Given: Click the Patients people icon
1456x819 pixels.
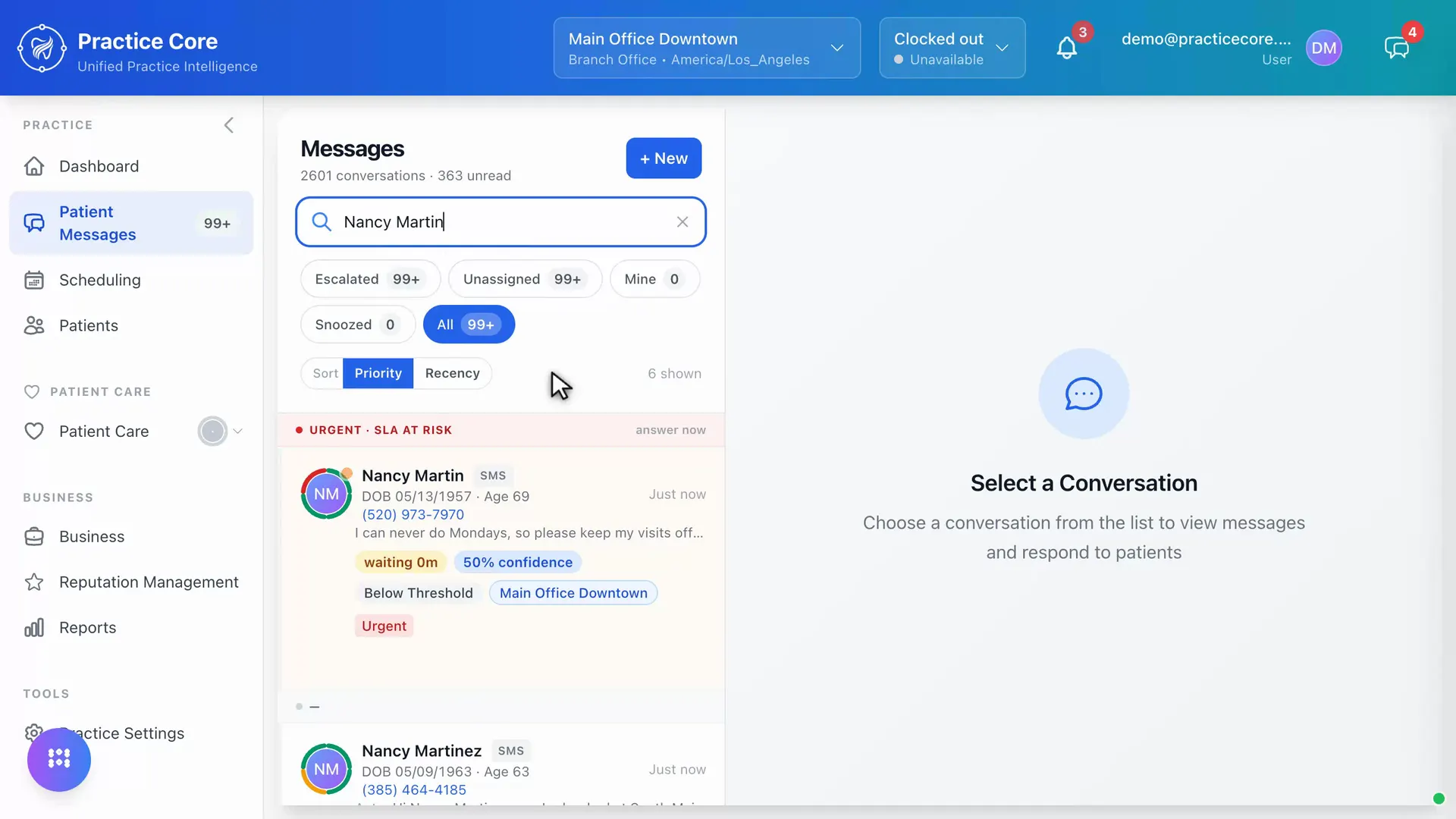Looking at the screenshot, I should tap(34, 325).
